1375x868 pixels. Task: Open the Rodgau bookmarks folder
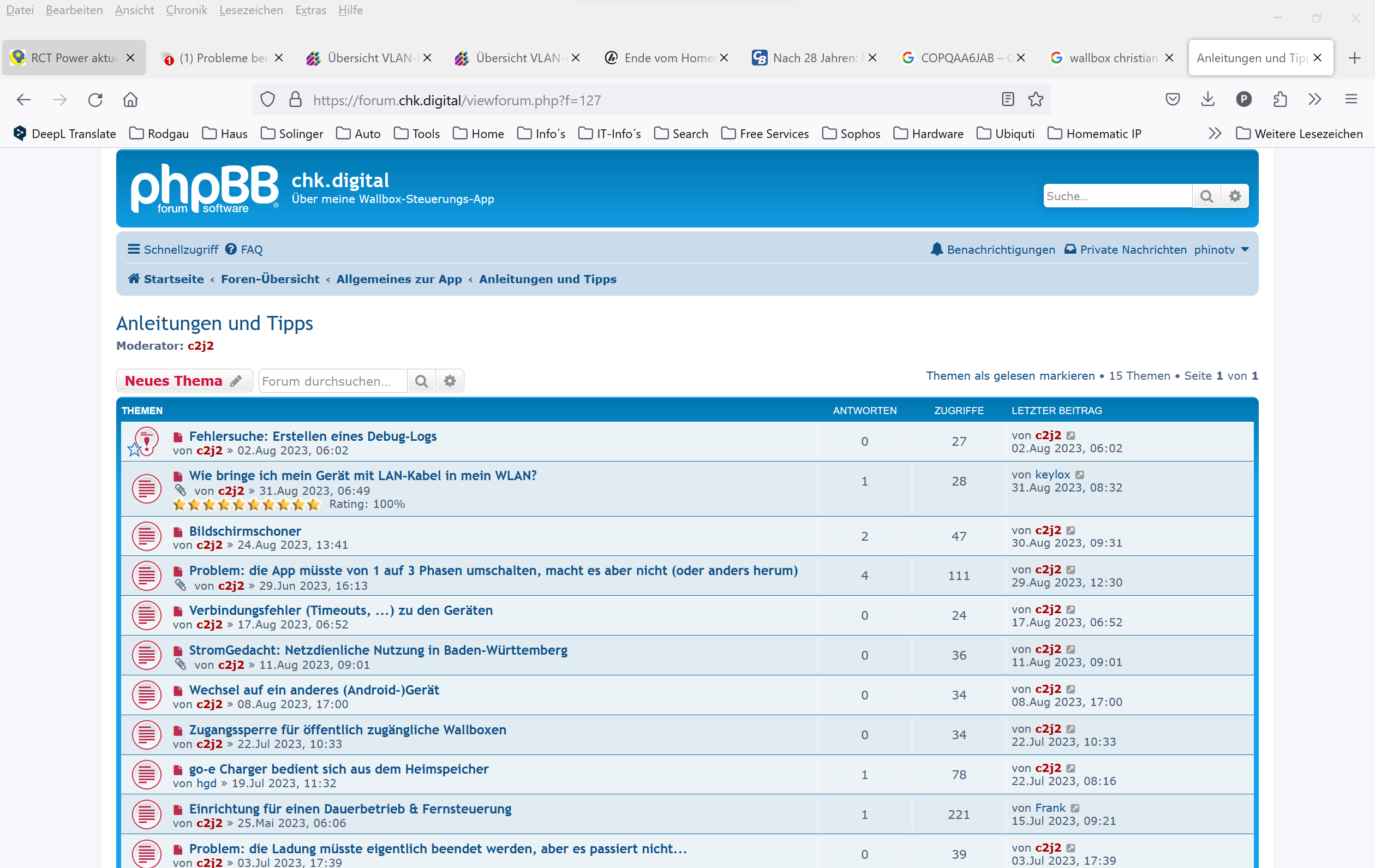click(159, 134)
